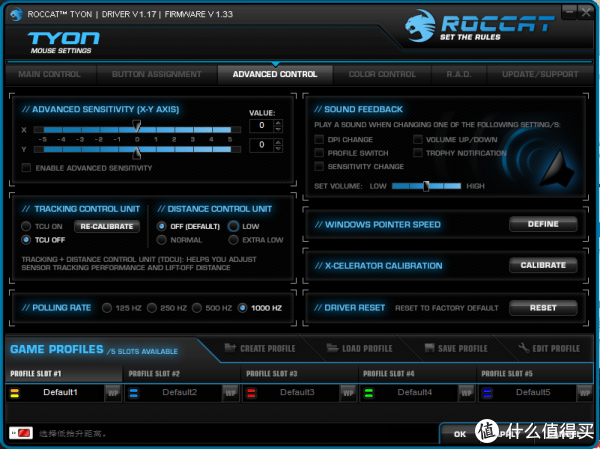Increase the X sensitivity value with up arrow
The image size is (600, 449).
pos(278,123)
